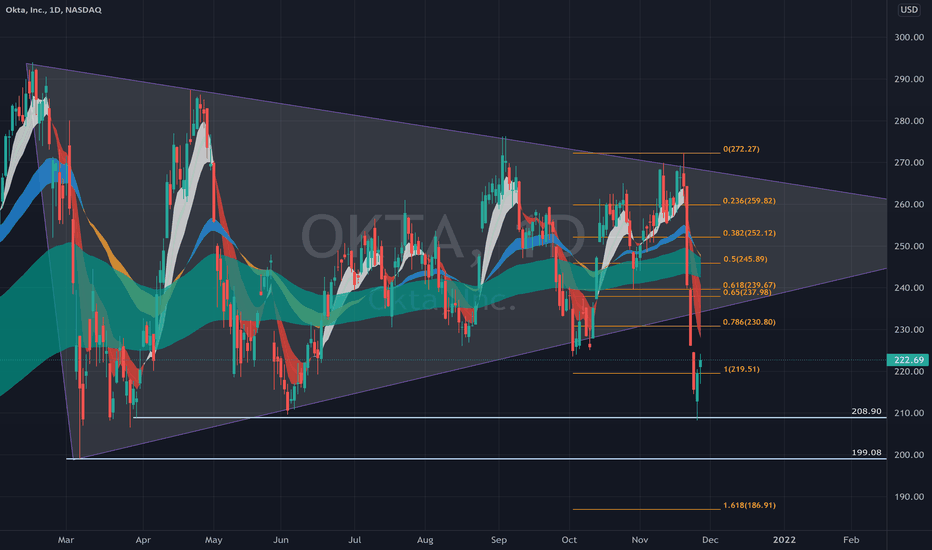The height and width of the screenshot is (550, 932).
Task: Select Fibonacci level 1(219.51) label
Action: [741, 369]
